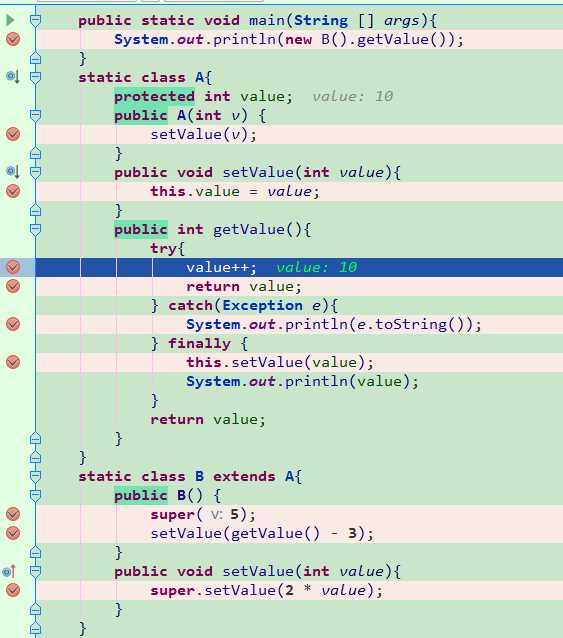563x638 pixels.
Task: Click fold end marker closing class A
Action: [x=36, y=457]
